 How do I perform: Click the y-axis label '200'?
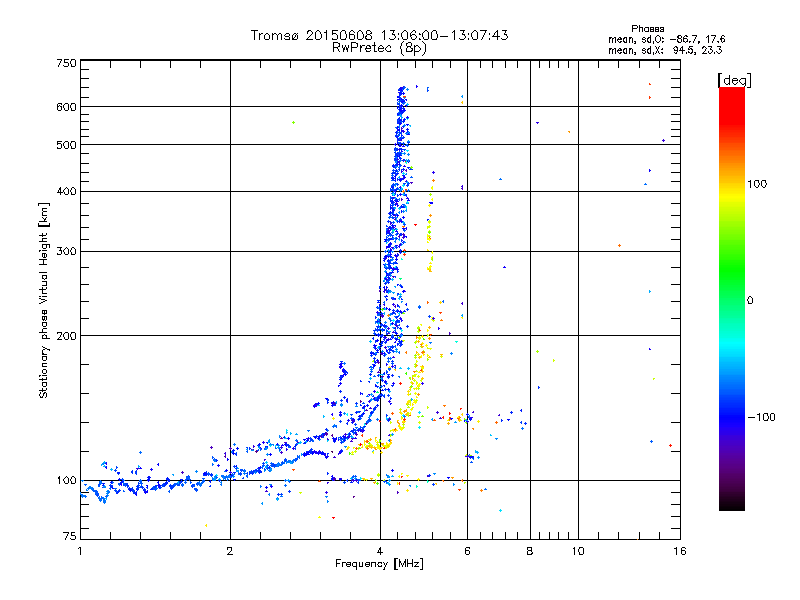66,336
